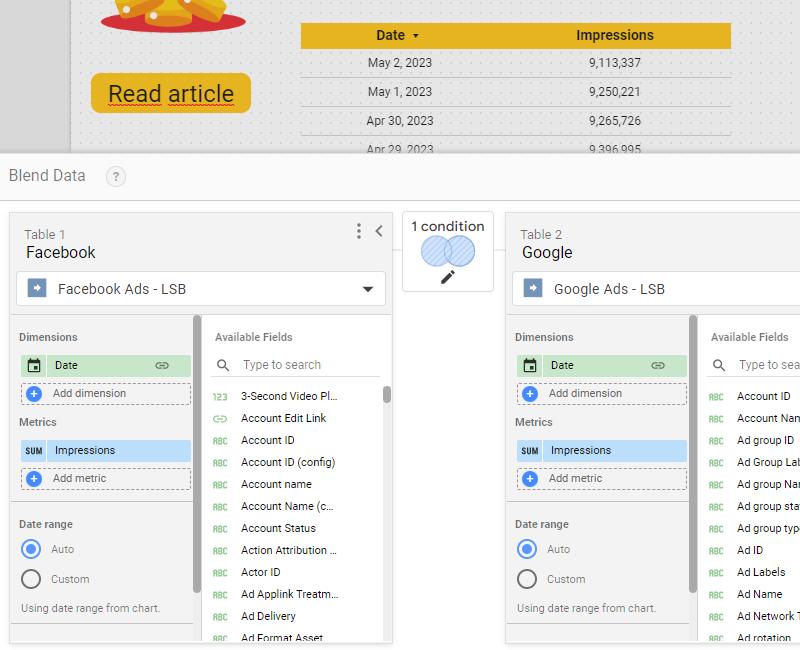Select Ad group ID field
This screenshot has height=650, width=800.
(765, 440)
